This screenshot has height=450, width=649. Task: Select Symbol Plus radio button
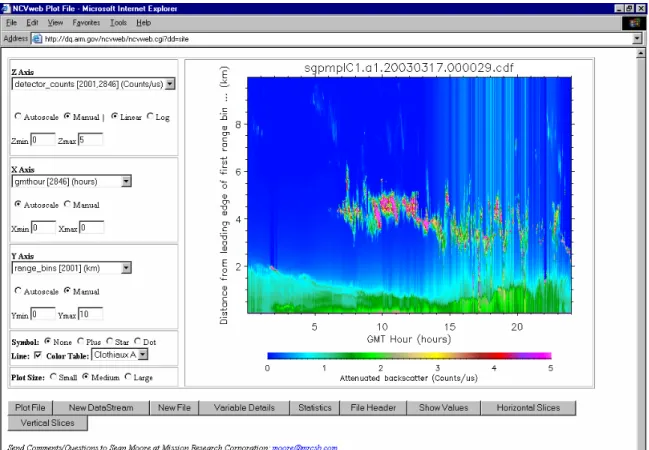tap(81, 341)
